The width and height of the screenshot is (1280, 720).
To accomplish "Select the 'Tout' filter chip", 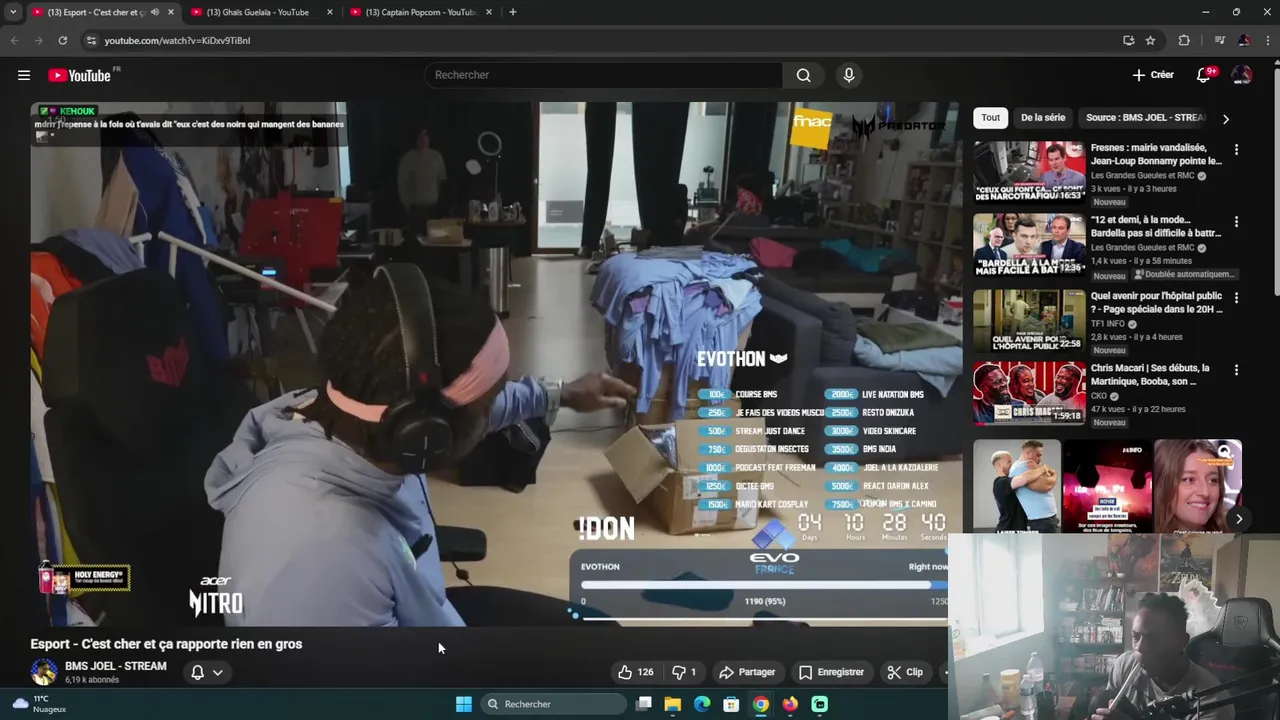I will [990, 117].
